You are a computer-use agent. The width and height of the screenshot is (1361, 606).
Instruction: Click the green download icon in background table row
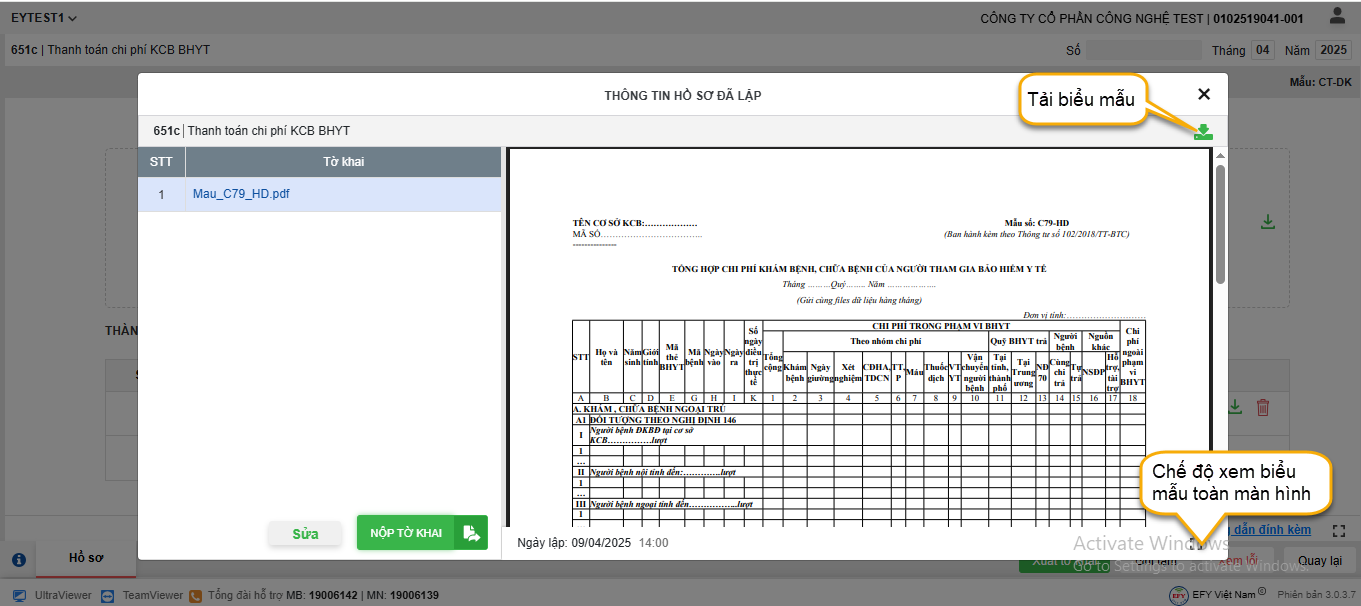[1235, 407]
